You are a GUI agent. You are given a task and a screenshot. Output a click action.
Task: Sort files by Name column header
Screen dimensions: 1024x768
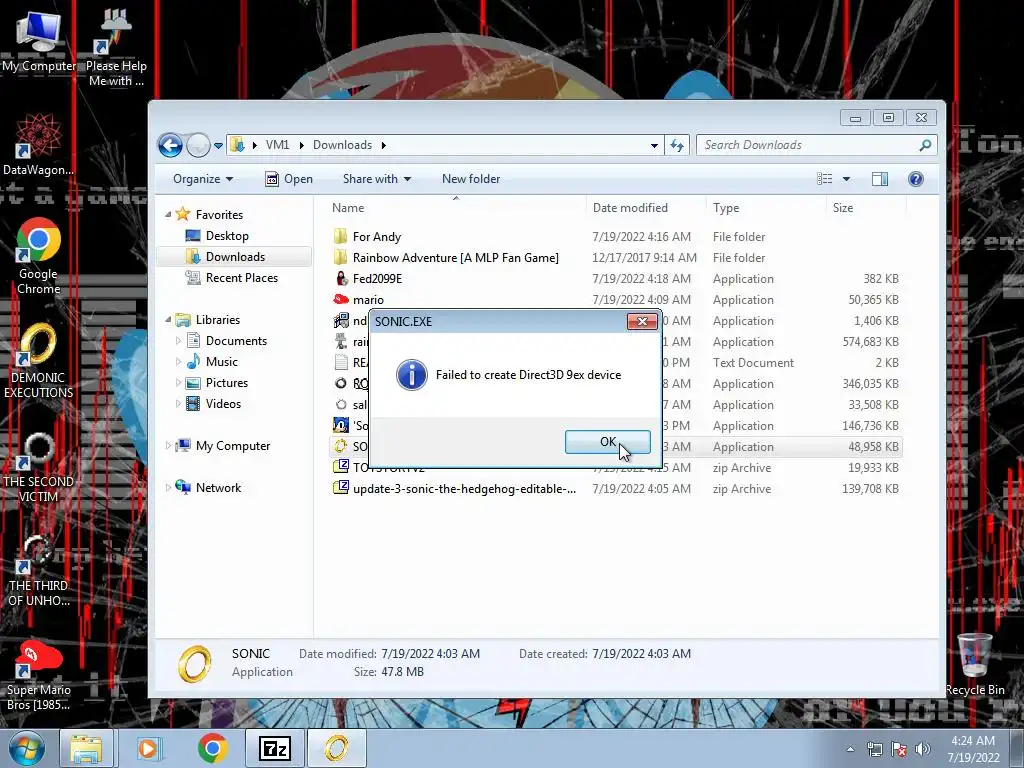347,208
